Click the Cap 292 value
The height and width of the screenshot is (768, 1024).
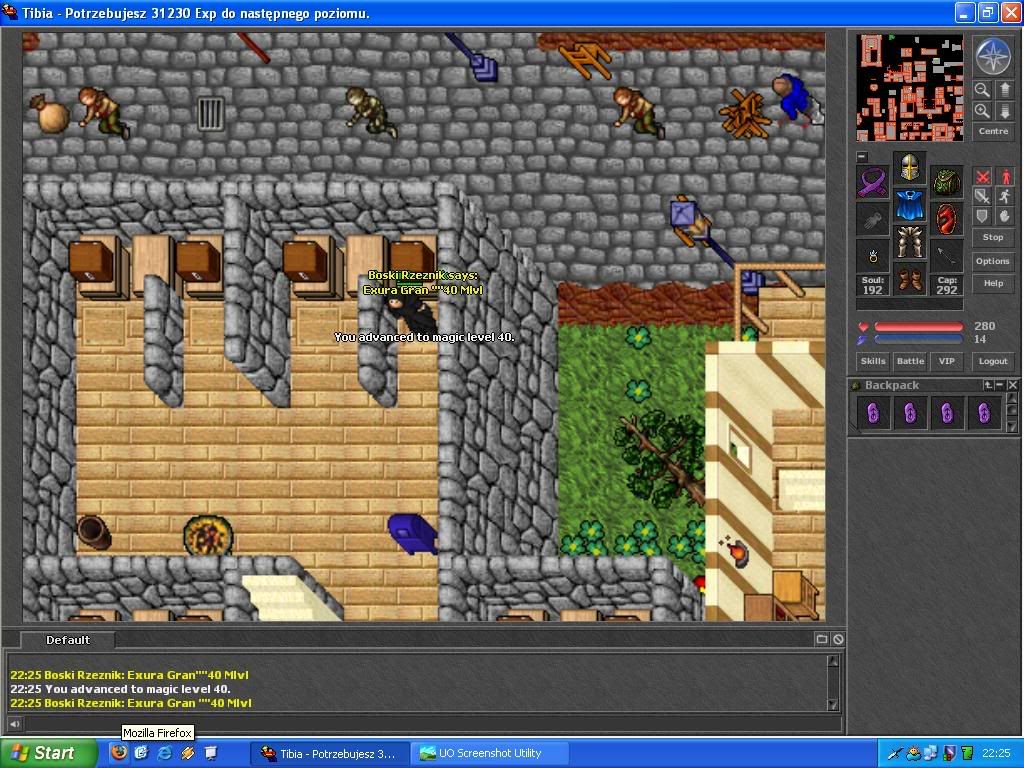click(x=947, y=285)
